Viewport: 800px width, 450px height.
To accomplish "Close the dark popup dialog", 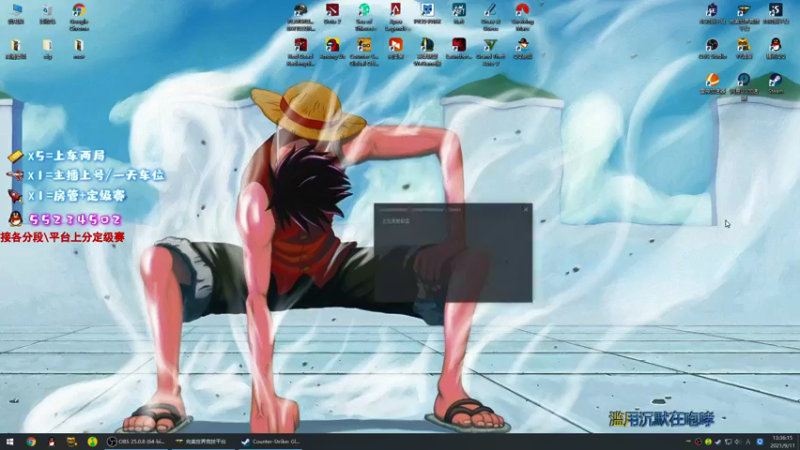I will click(x=526, y=209).
